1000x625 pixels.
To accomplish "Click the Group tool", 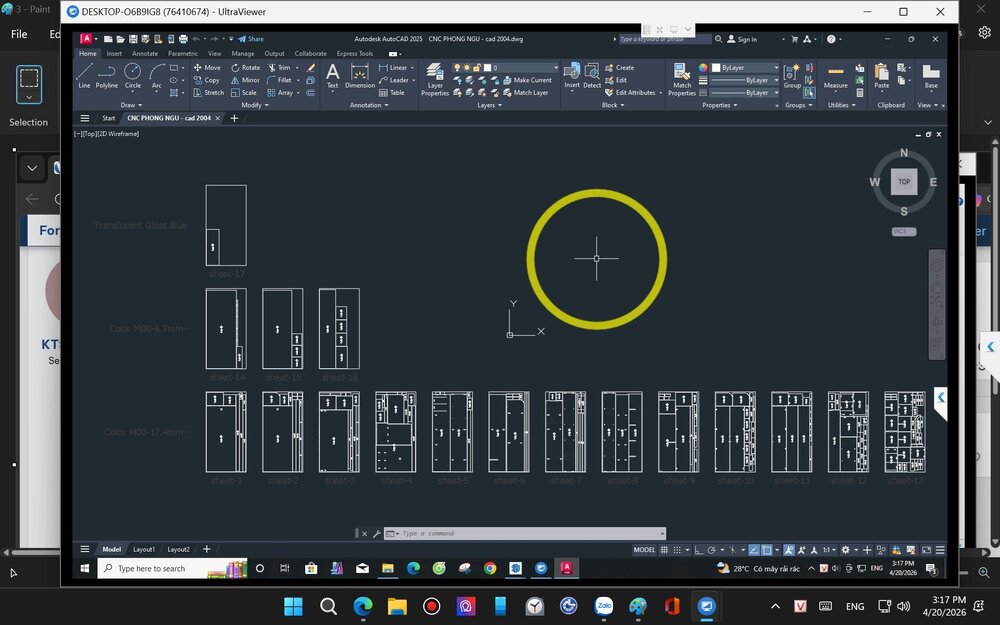I will click(x=792, y=75).
